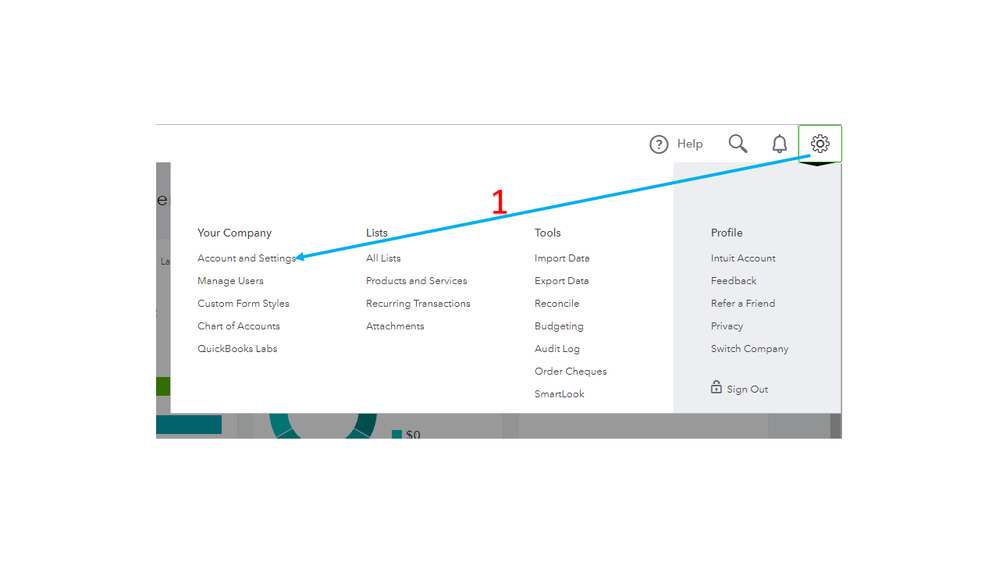The height and width of the screenshot is (562, 999).
Task: Click the Lists heading
Action: coord(377,233)
